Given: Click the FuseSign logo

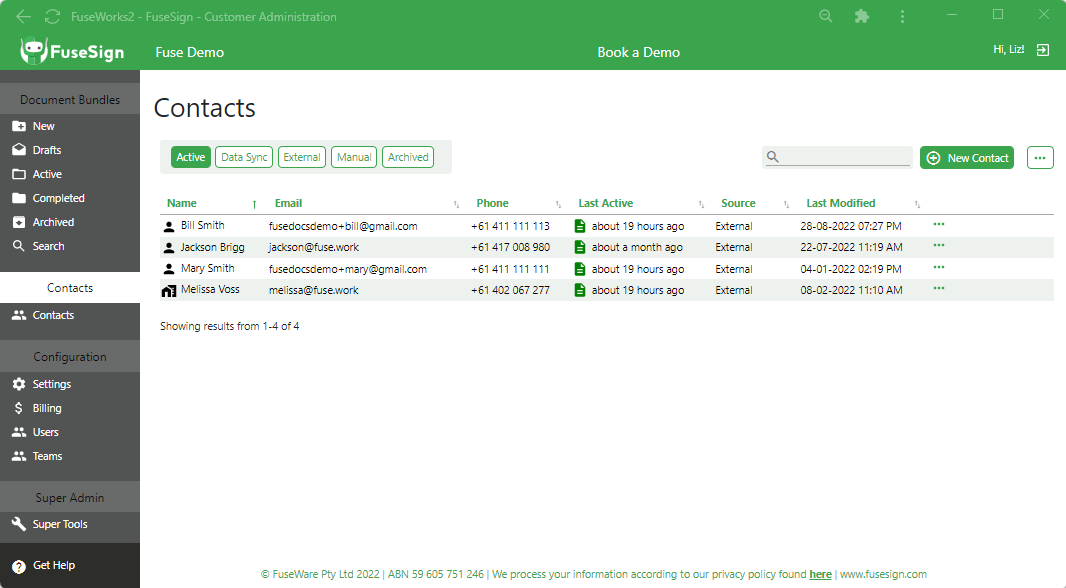Looking at the screenshot, I should (72, 52).
